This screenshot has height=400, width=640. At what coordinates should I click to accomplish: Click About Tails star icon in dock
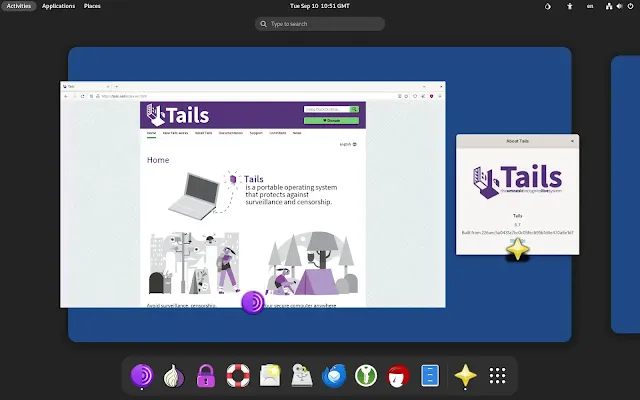[465, 376]
